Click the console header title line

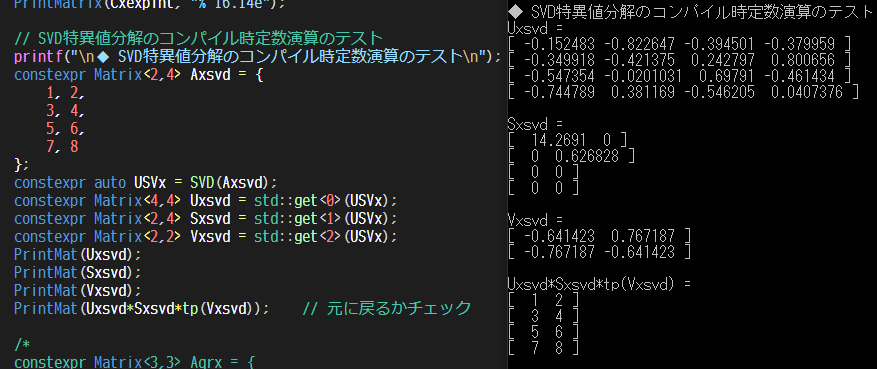pyautogui.click(x=692, y=12)
